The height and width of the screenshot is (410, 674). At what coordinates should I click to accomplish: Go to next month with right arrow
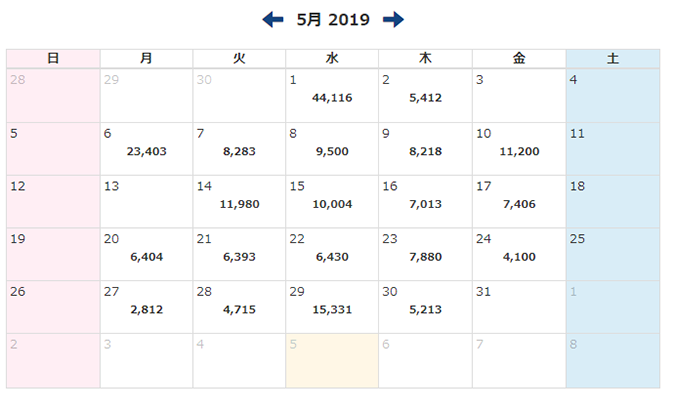[x=393, y=19]
